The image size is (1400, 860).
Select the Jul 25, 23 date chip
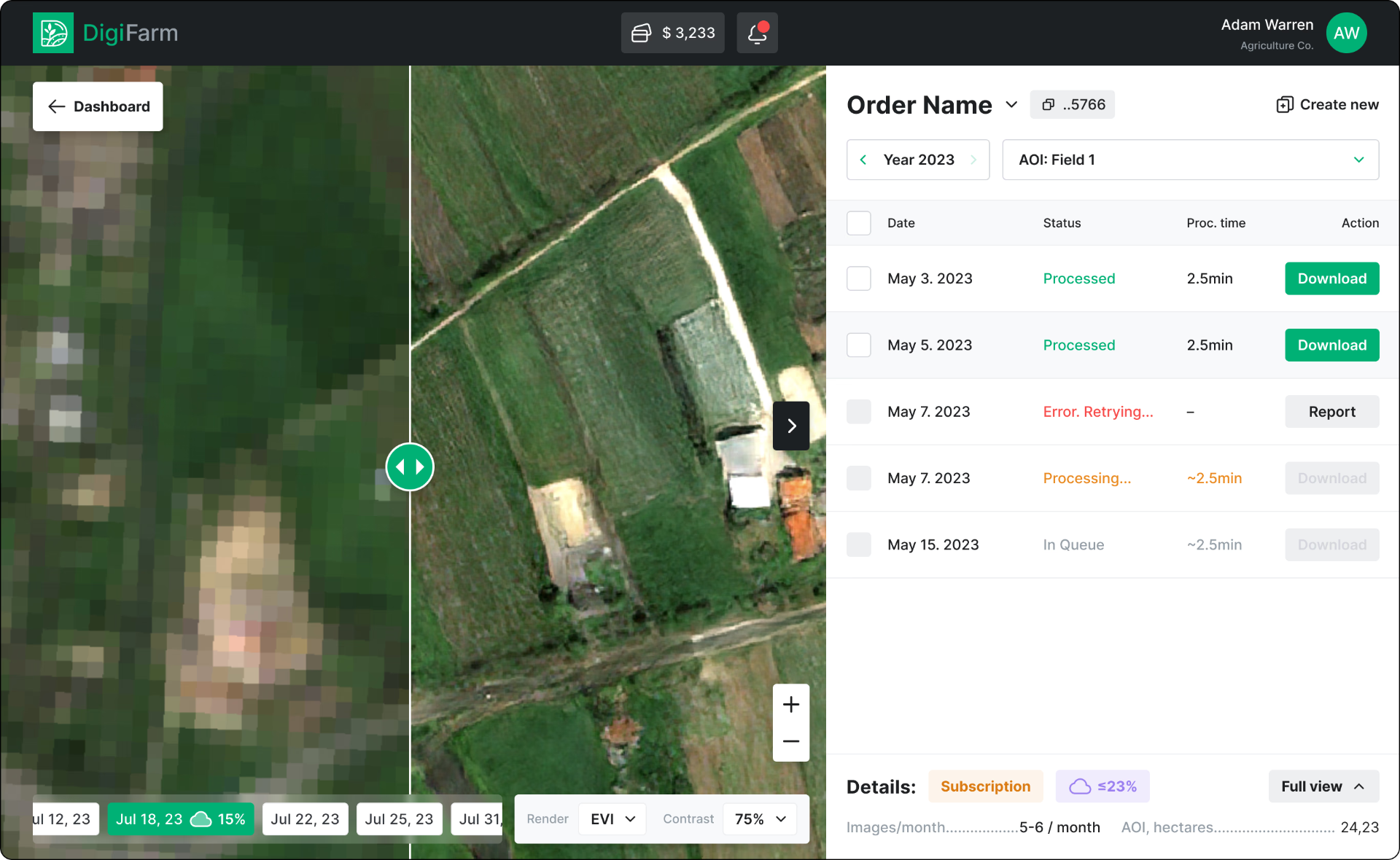pyautogui.click(x=399, y=819)
